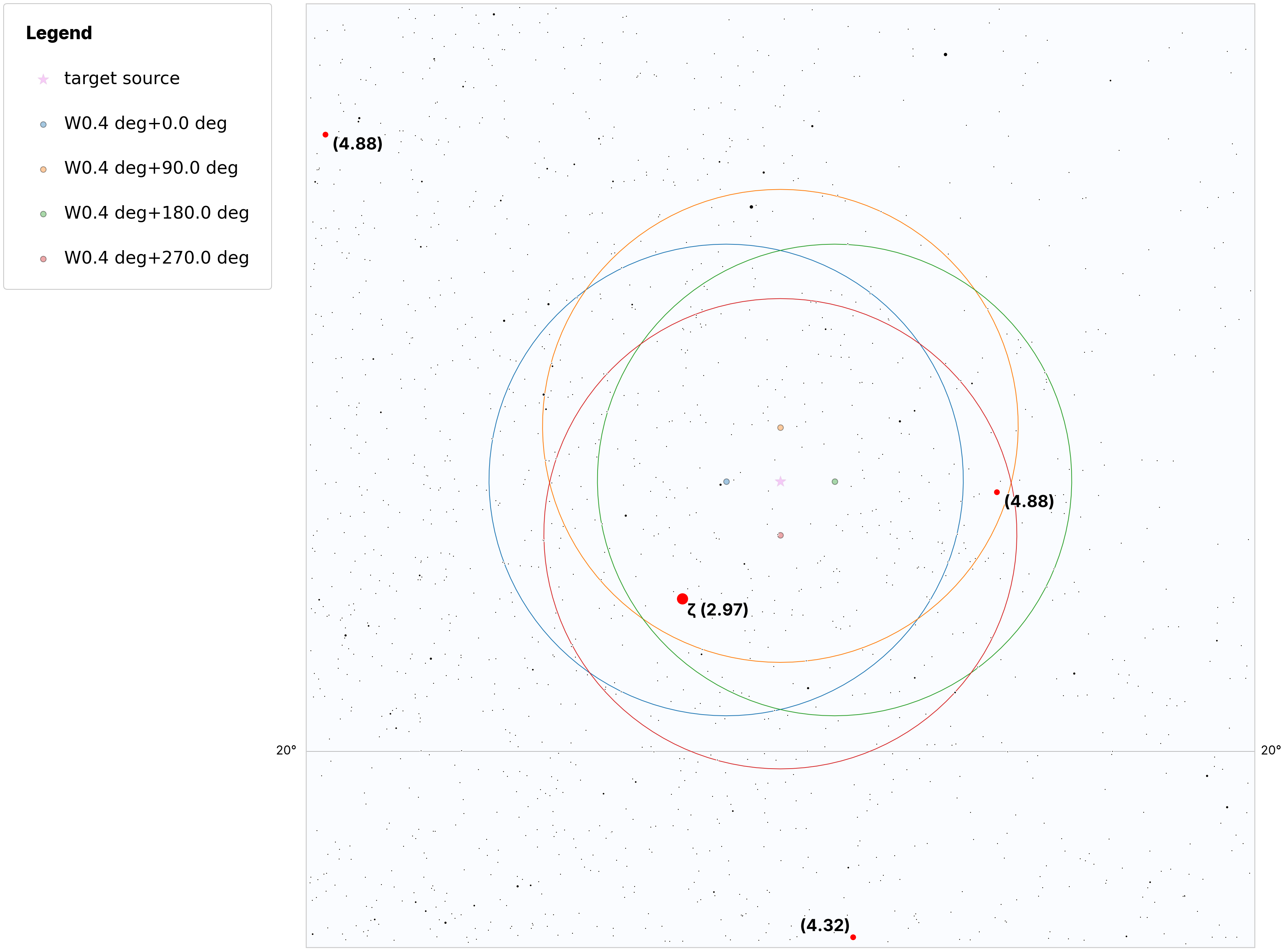The width and height of the screenshot is (1288, 951).
Task: Click the left 20° declination axis label
Action: click(286, 751)
